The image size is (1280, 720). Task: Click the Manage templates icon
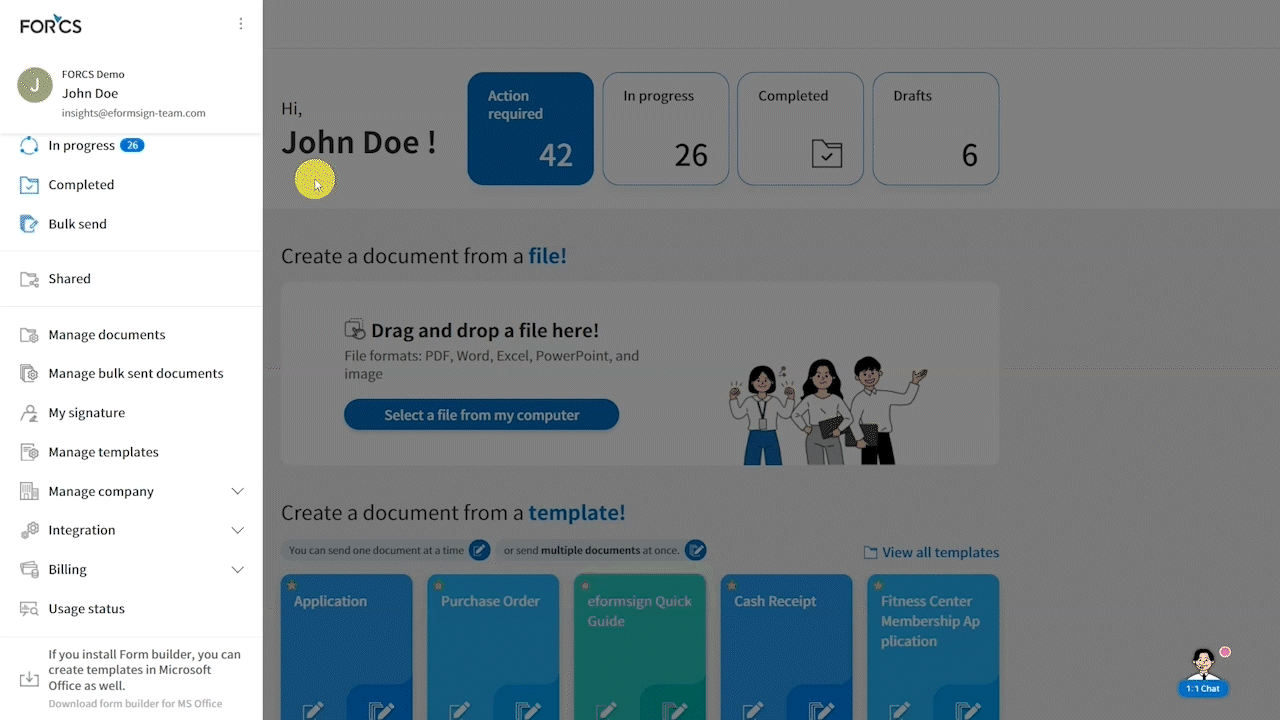click(x=29, y=452)
